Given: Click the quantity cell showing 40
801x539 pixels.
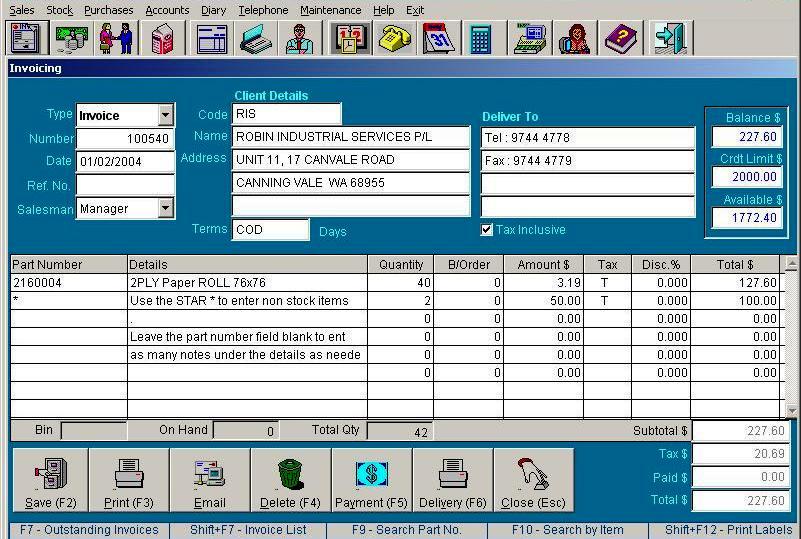Looking at the screenshot, I should [x=400, y=283].
